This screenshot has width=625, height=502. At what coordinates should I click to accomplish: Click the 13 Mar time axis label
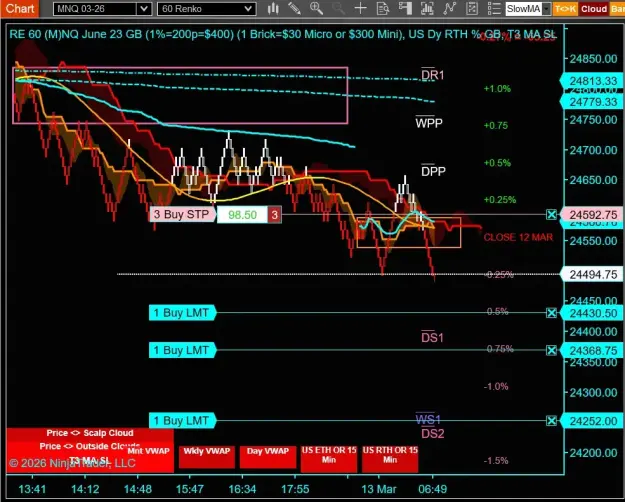click(379, 489)
